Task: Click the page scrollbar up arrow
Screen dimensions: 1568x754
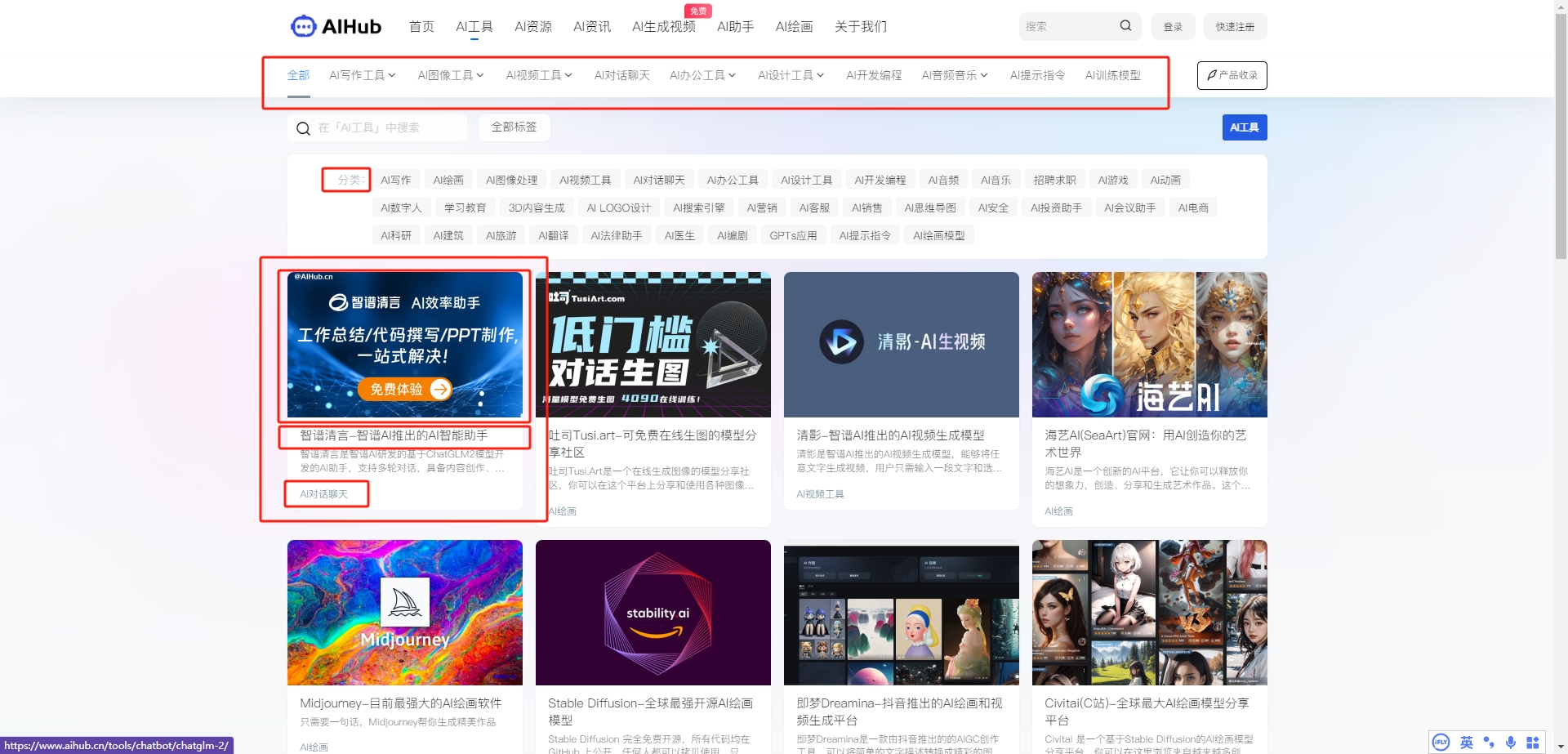Action: tap(1561, 7)
